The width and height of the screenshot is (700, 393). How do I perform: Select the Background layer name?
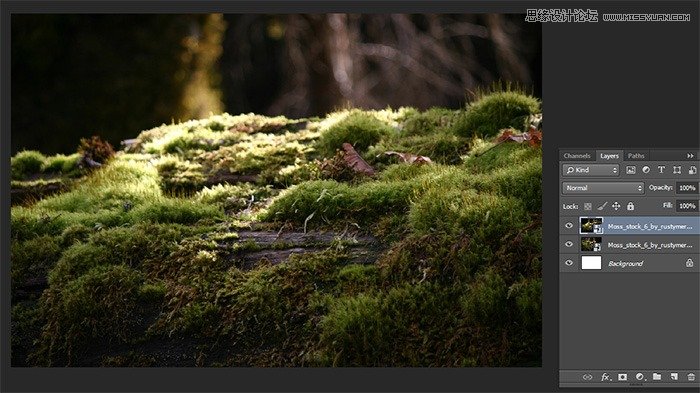pos(625,264)
